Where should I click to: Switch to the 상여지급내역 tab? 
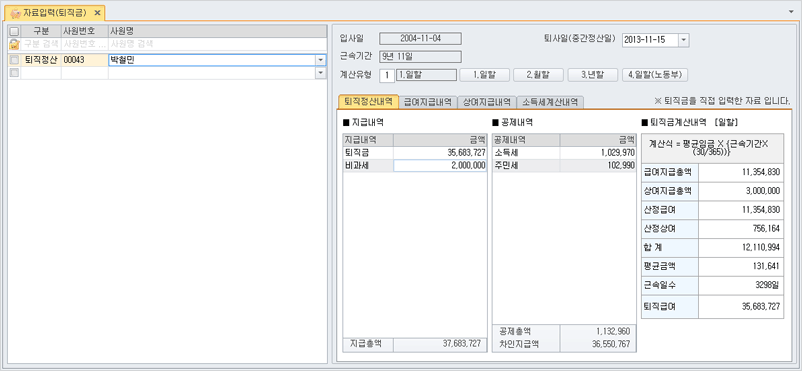click(x=487, y=102)
